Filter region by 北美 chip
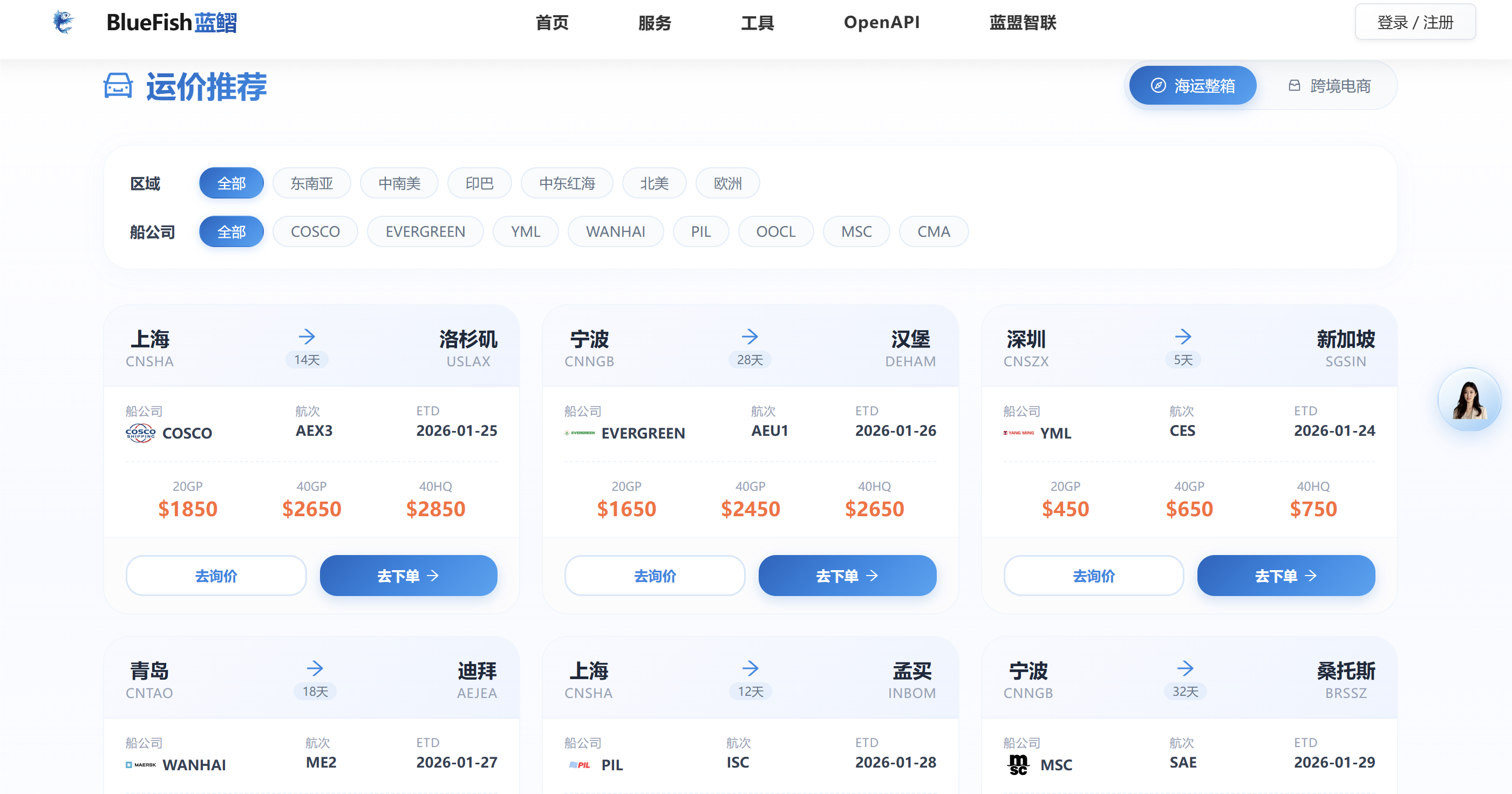 pos(654,184)
